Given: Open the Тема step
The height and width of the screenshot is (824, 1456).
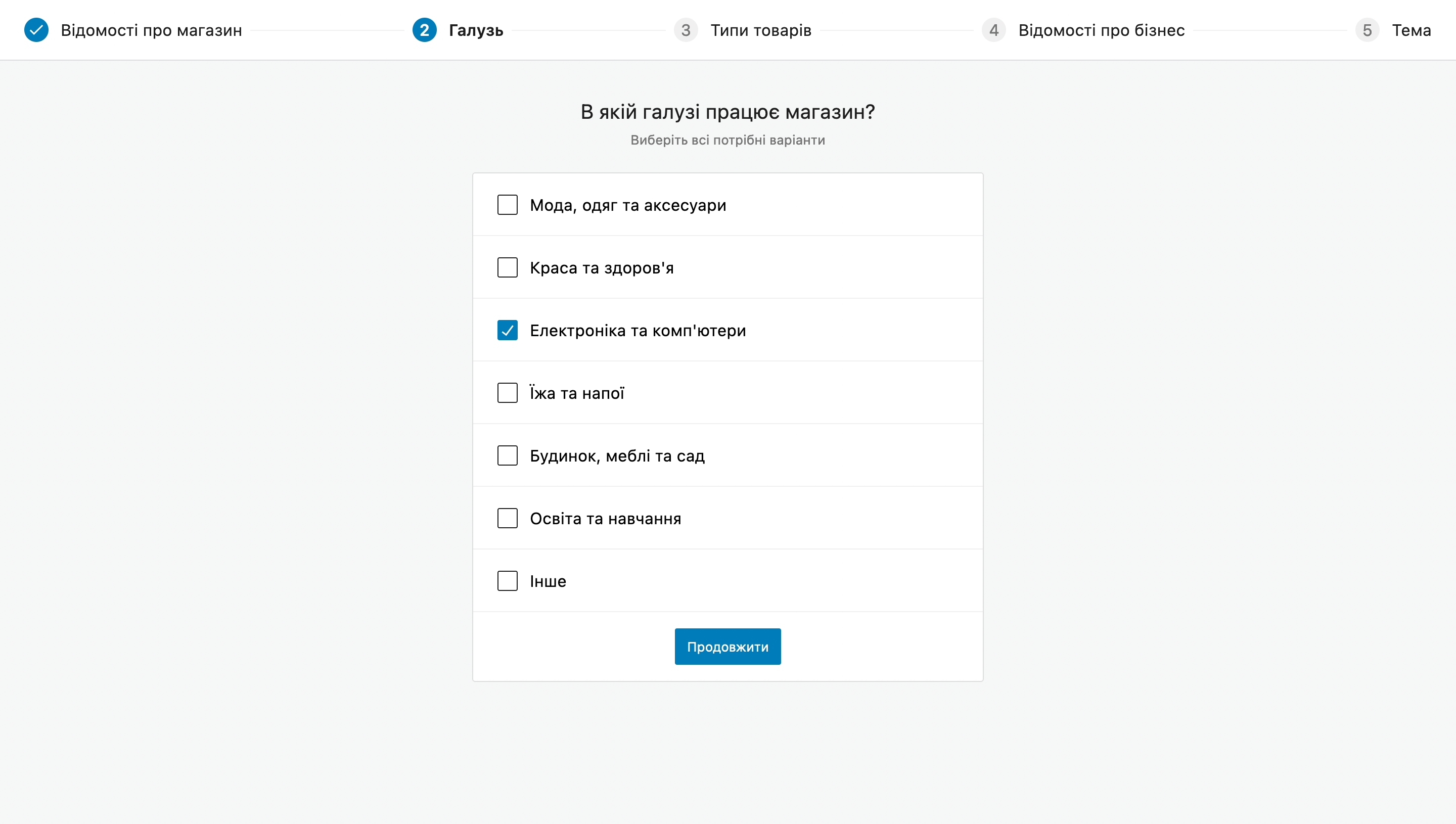Looking at the screenshot, I should (1412, 30).
